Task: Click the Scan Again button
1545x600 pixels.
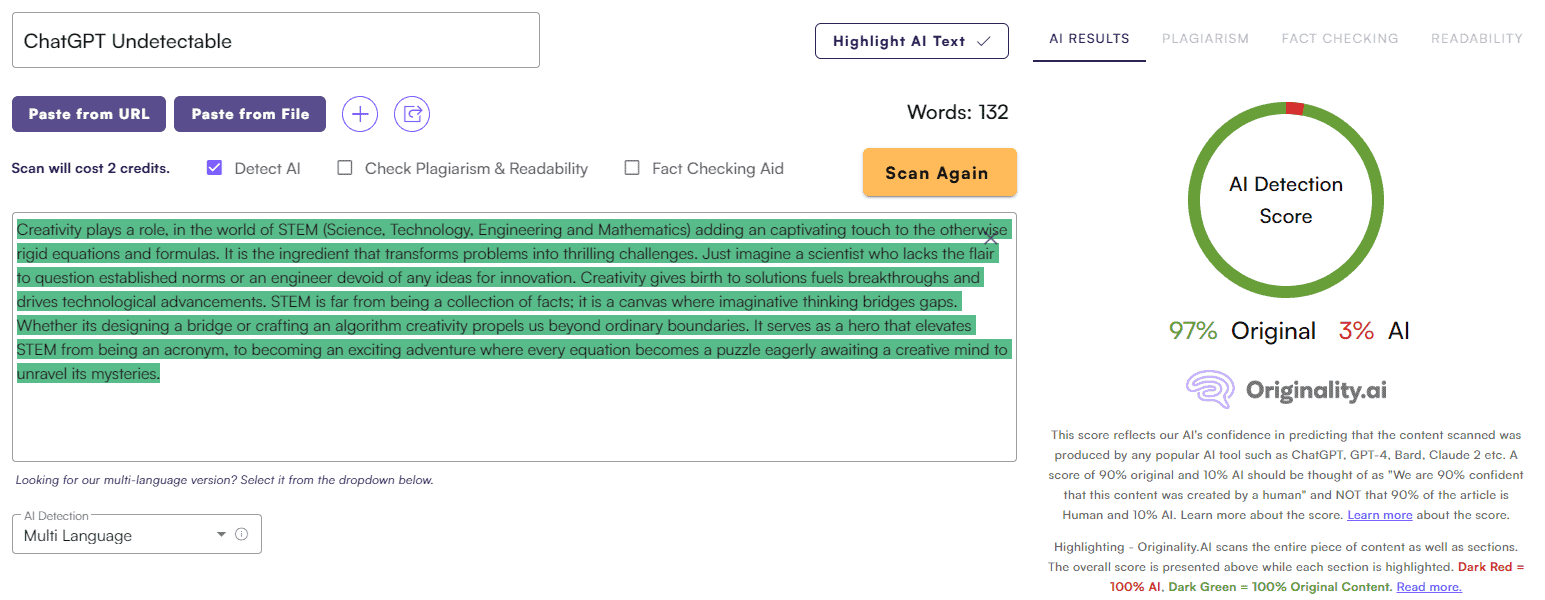Action: 940,173
